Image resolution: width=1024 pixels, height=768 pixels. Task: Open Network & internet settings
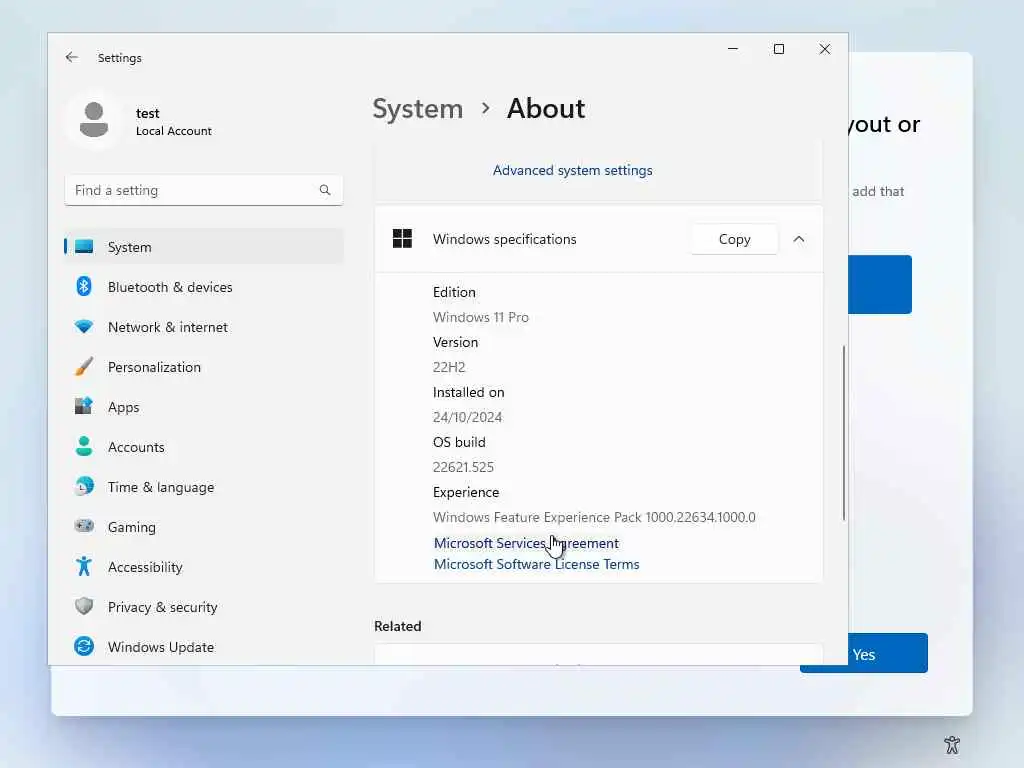[204, 327]
